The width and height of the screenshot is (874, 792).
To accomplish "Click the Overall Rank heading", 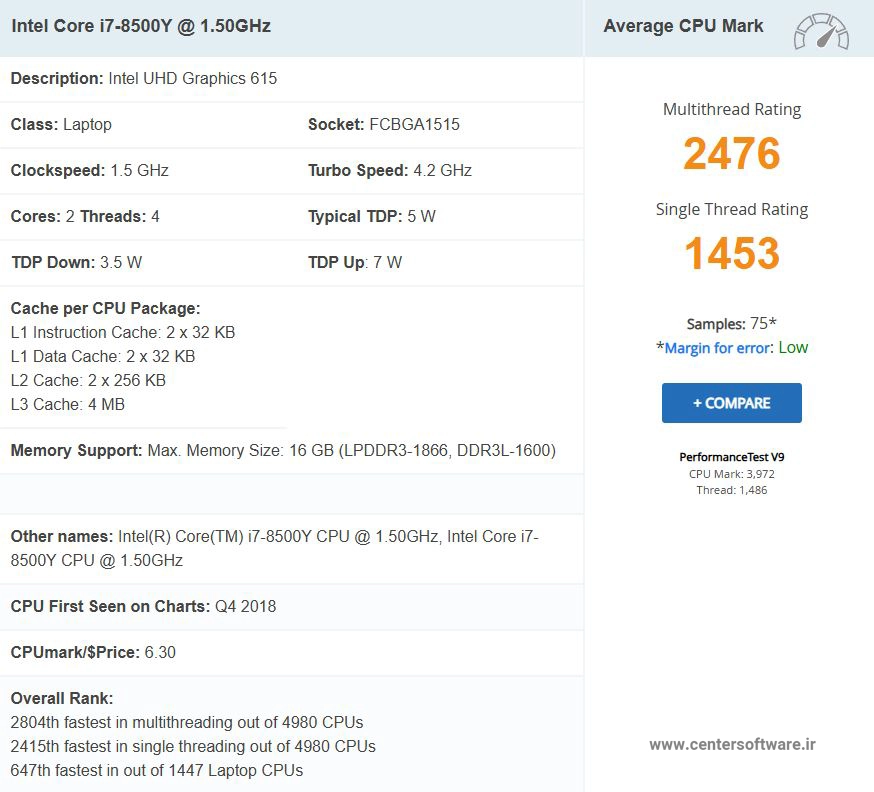I will coord(62,698).
